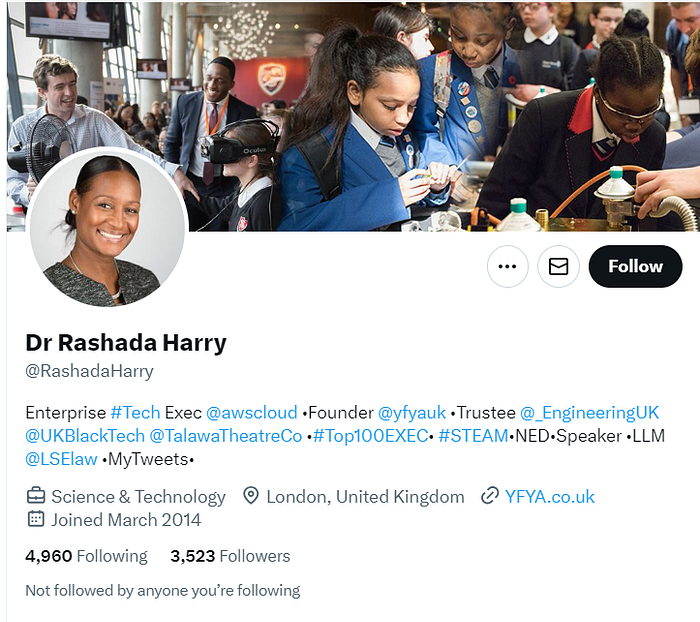Click the briefcase Science & Technology icon
Screen dimensions: 700x622
point(36,496)
